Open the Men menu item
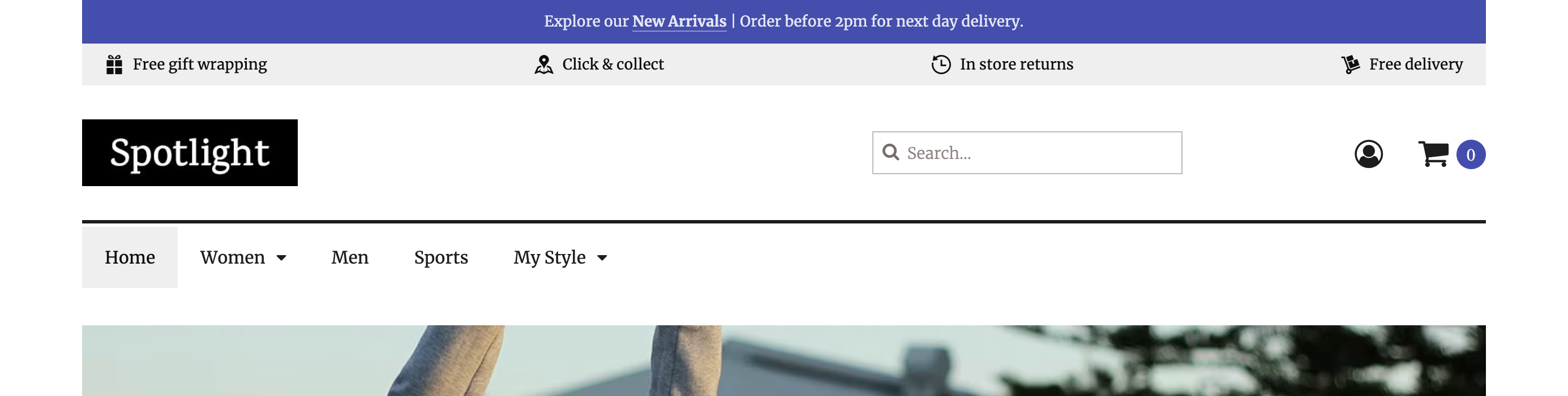 (x=350, y=257)
